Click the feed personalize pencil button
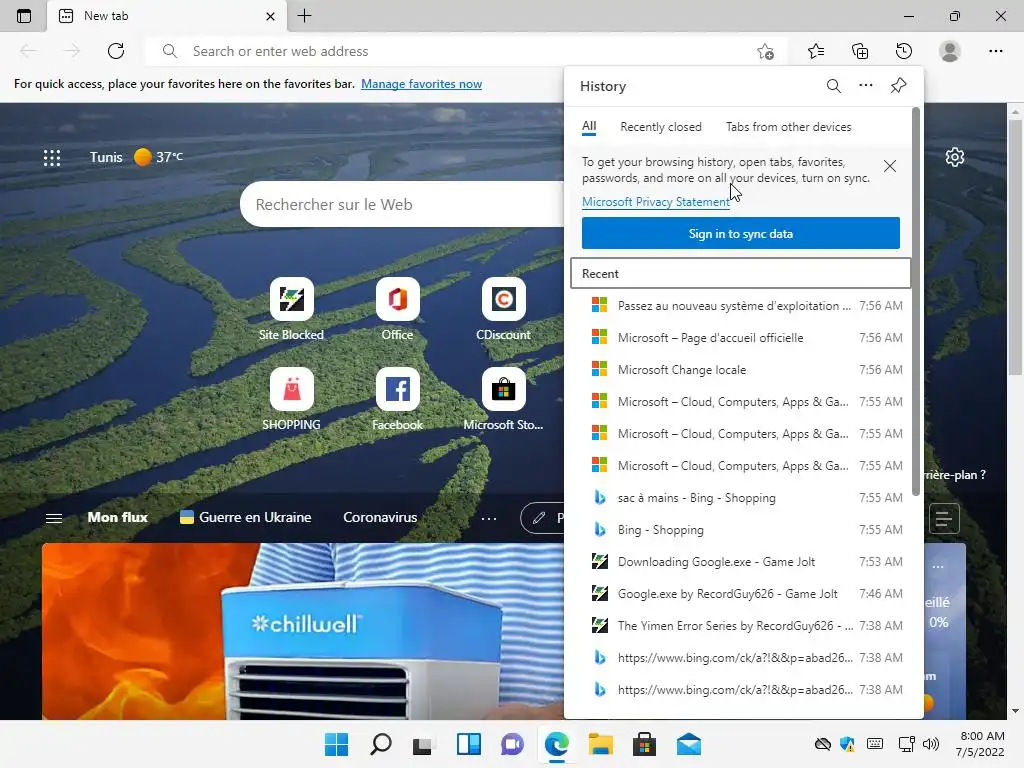Viewport: 1024px width, 768px height. [x=543, y=519]
